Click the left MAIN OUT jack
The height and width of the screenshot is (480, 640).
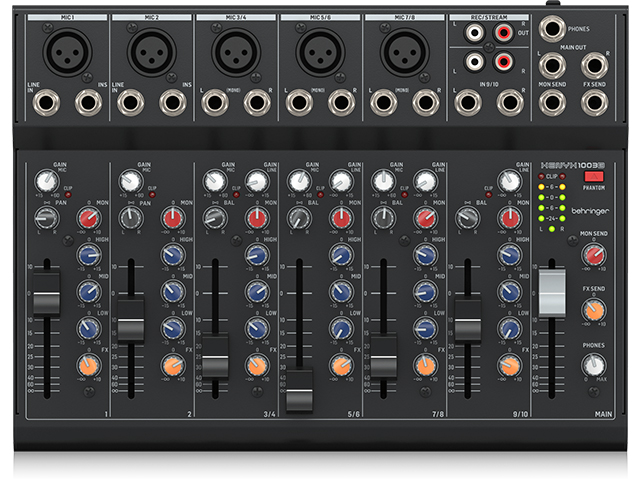[x=552, y=66]
